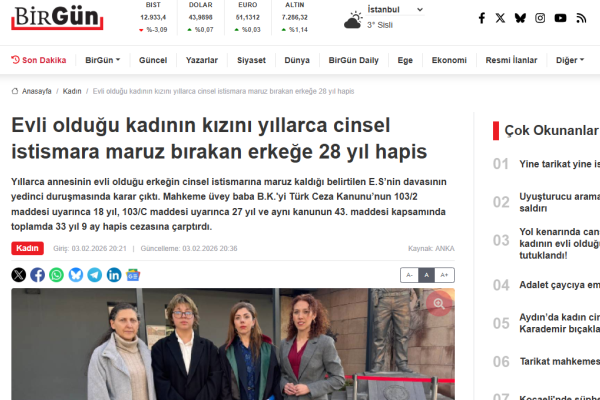The height and width of the screenshot is (400, 600).
Task: Click the BIST index ticker
Action: point(153,17)
